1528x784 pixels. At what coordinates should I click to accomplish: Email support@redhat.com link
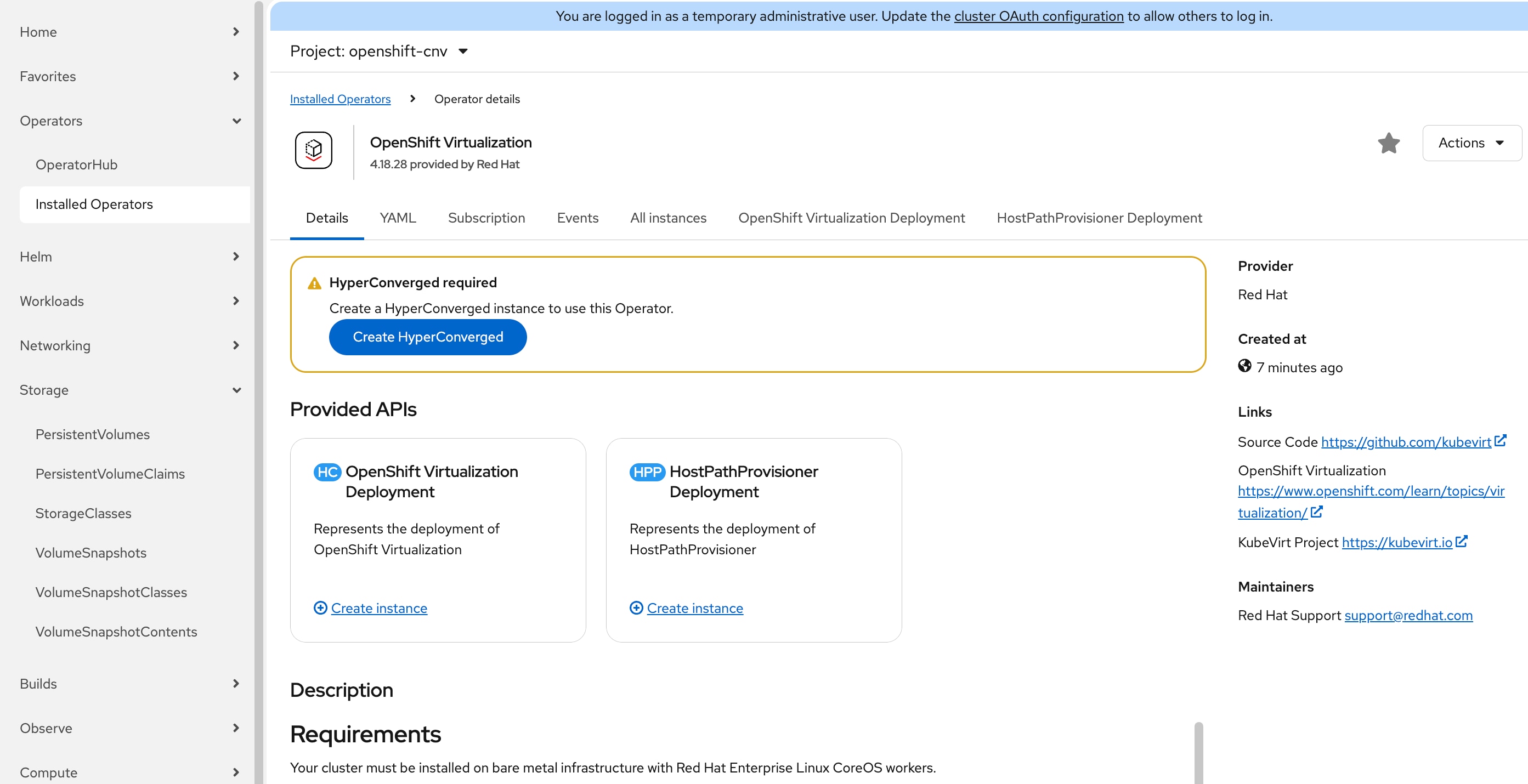pos(1408,616)
